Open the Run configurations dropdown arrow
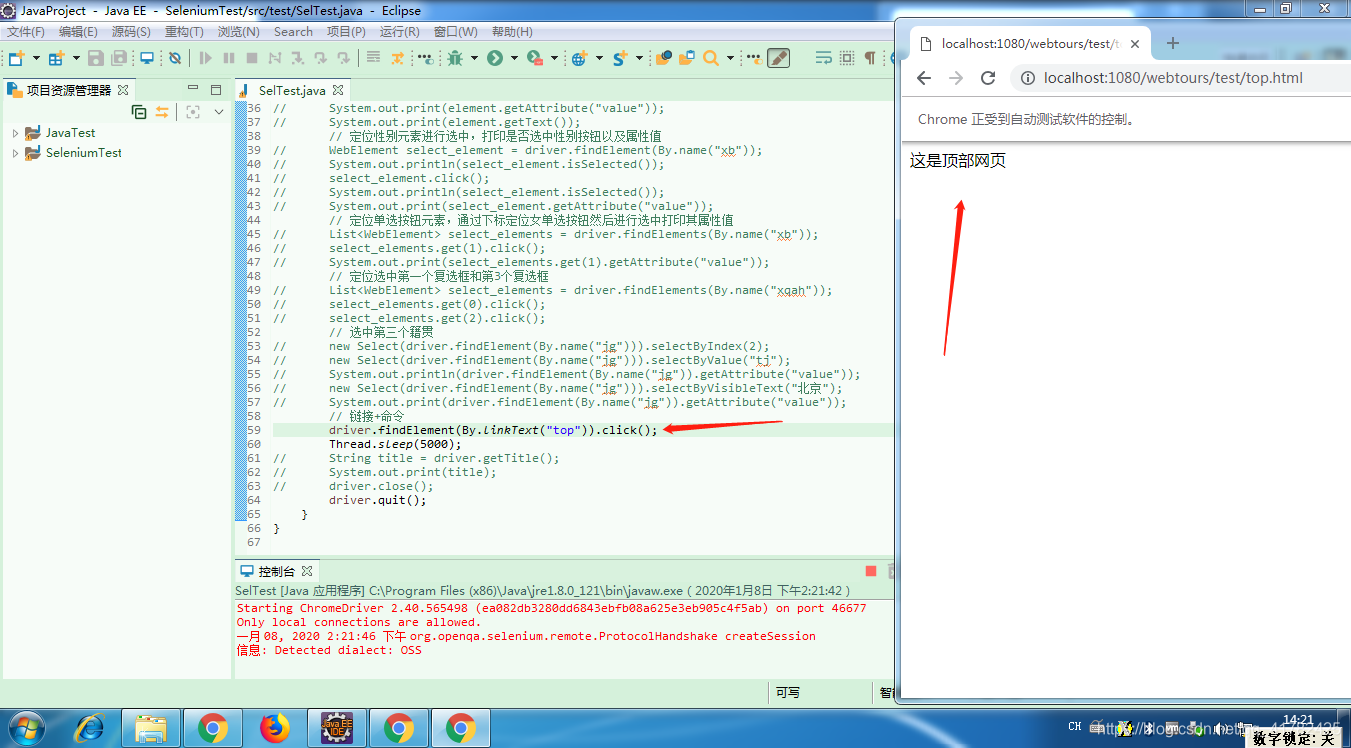Image resolution: width=1351 pixels, height=748 pixels. 514,58
